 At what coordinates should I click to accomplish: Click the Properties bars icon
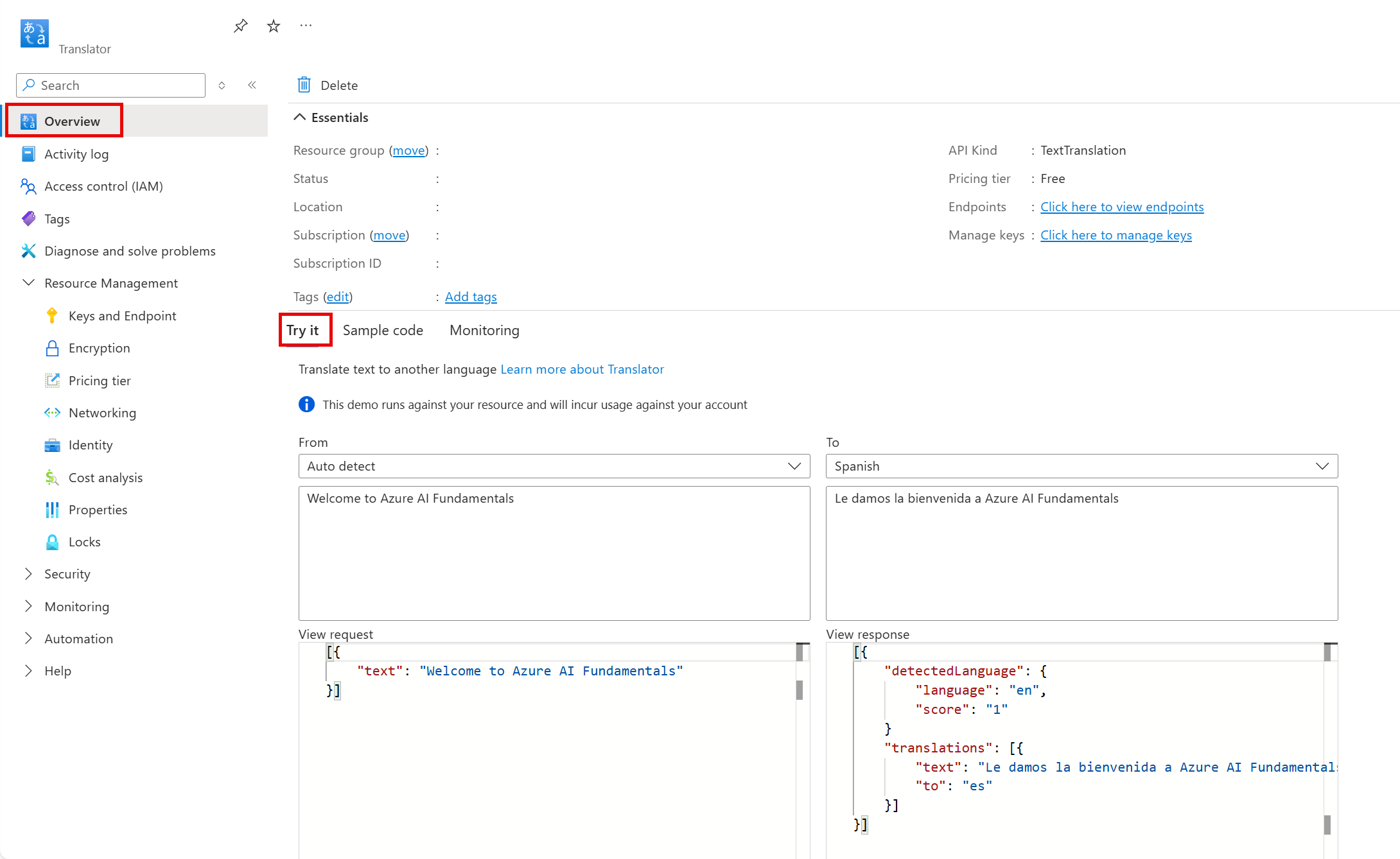pos(52,510)
